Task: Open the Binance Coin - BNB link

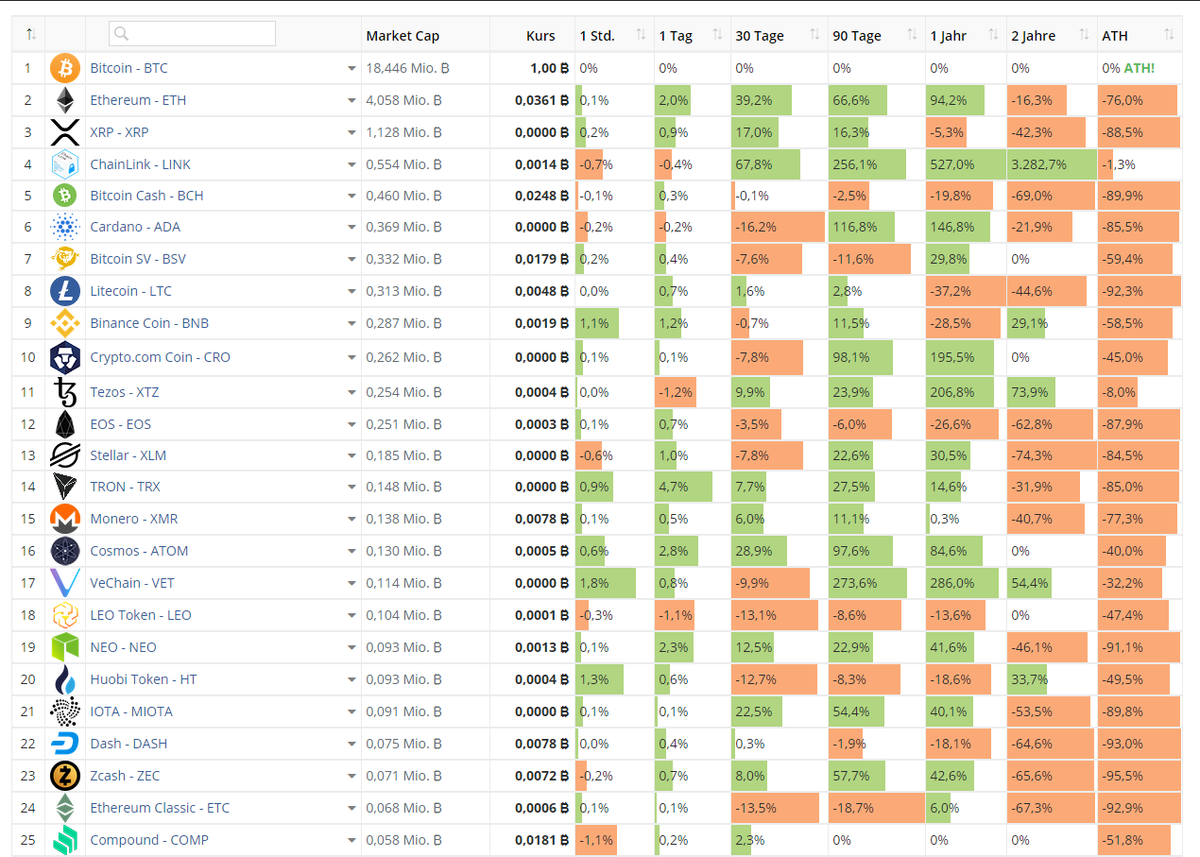Action: coord(150,323)
